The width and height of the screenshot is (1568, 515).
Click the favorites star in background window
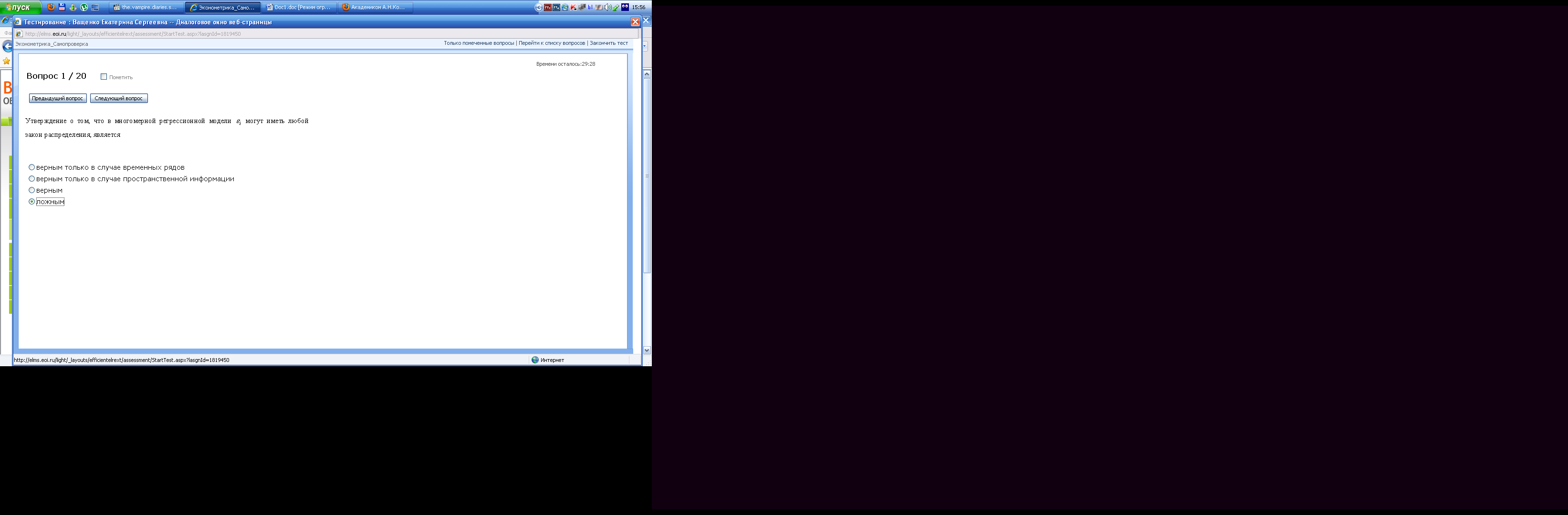pos(7,61)
